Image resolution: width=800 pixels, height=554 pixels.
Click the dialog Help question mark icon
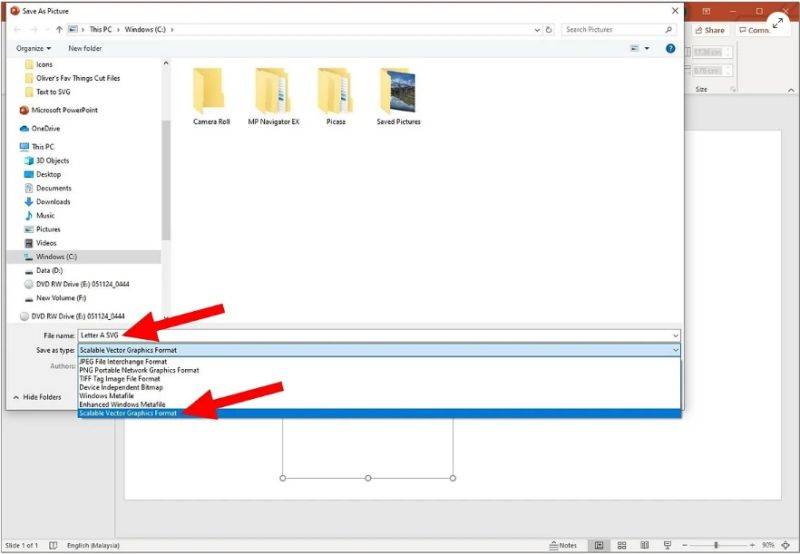670,48
